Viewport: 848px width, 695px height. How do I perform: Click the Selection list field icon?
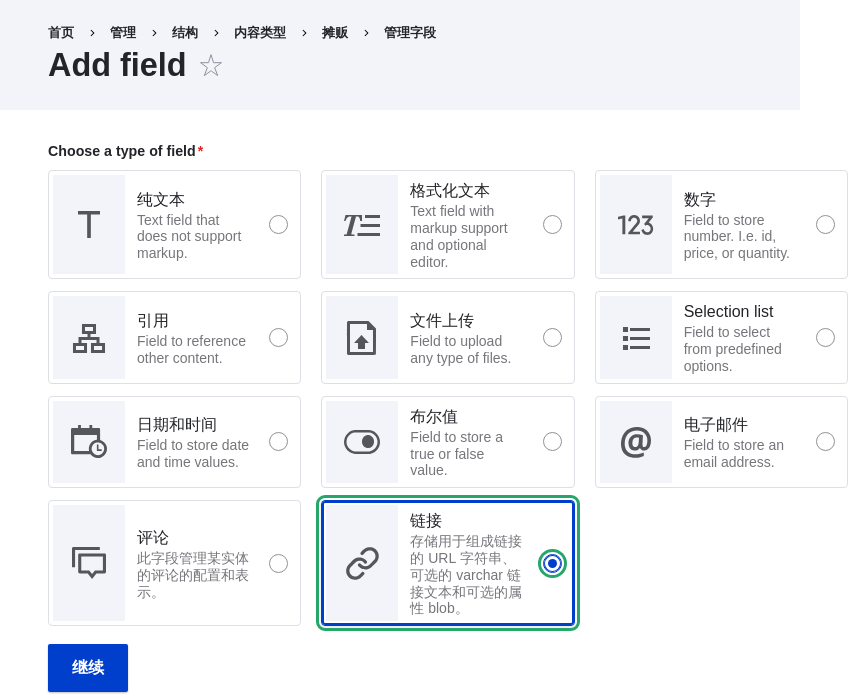tap(635, 337)
